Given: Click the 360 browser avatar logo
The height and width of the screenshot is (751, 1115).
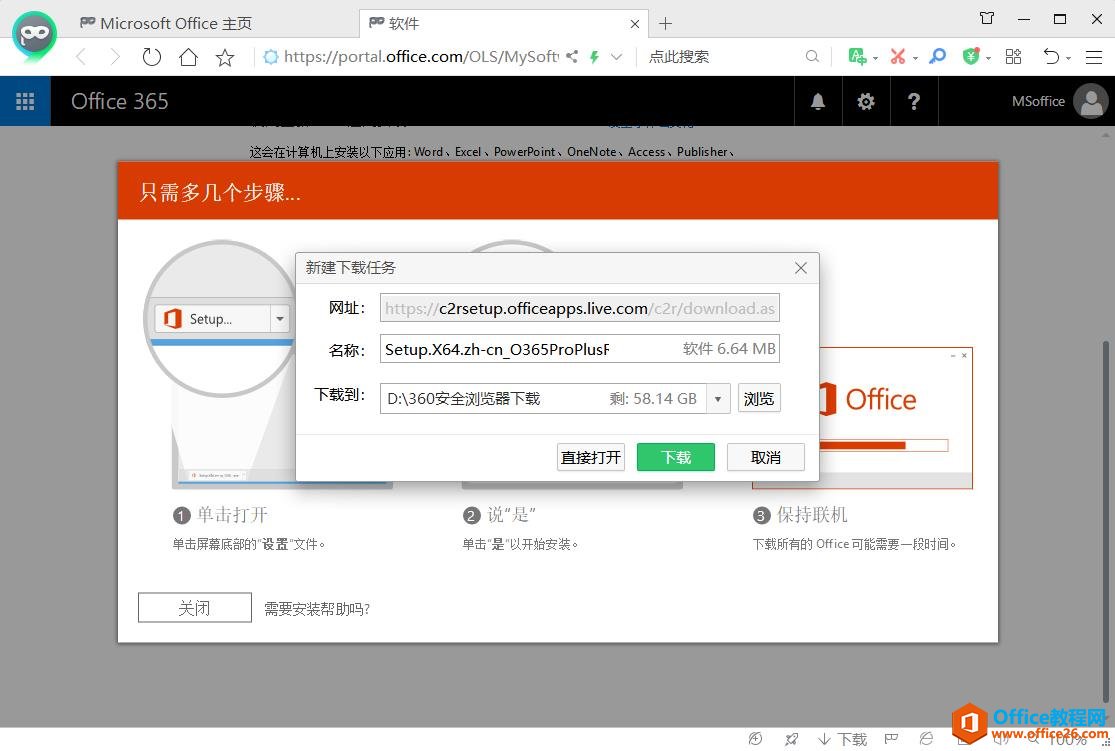Looking at the screenshot, I should [x=34, y=36].
